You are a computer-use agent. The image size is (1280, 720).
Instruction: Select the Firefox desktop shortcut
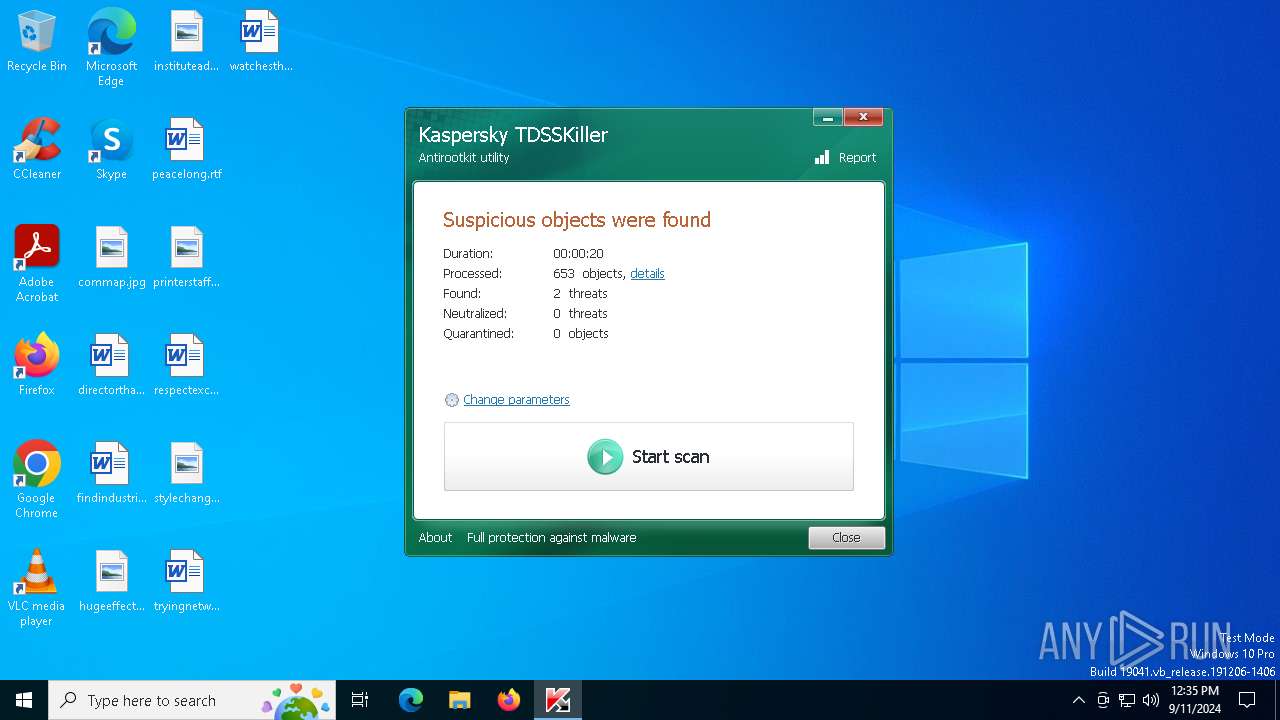37,366
